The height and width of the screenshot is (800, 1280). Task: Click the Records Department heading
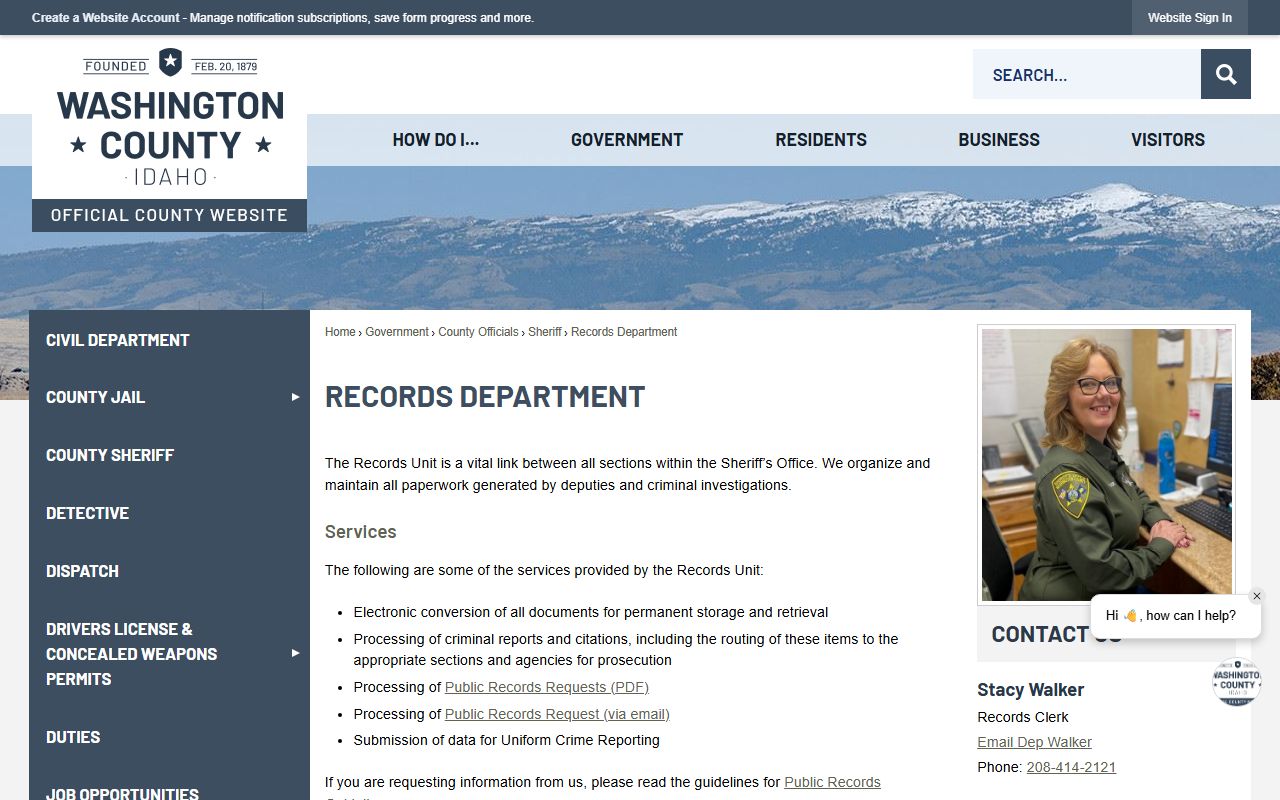click(485, 397)
